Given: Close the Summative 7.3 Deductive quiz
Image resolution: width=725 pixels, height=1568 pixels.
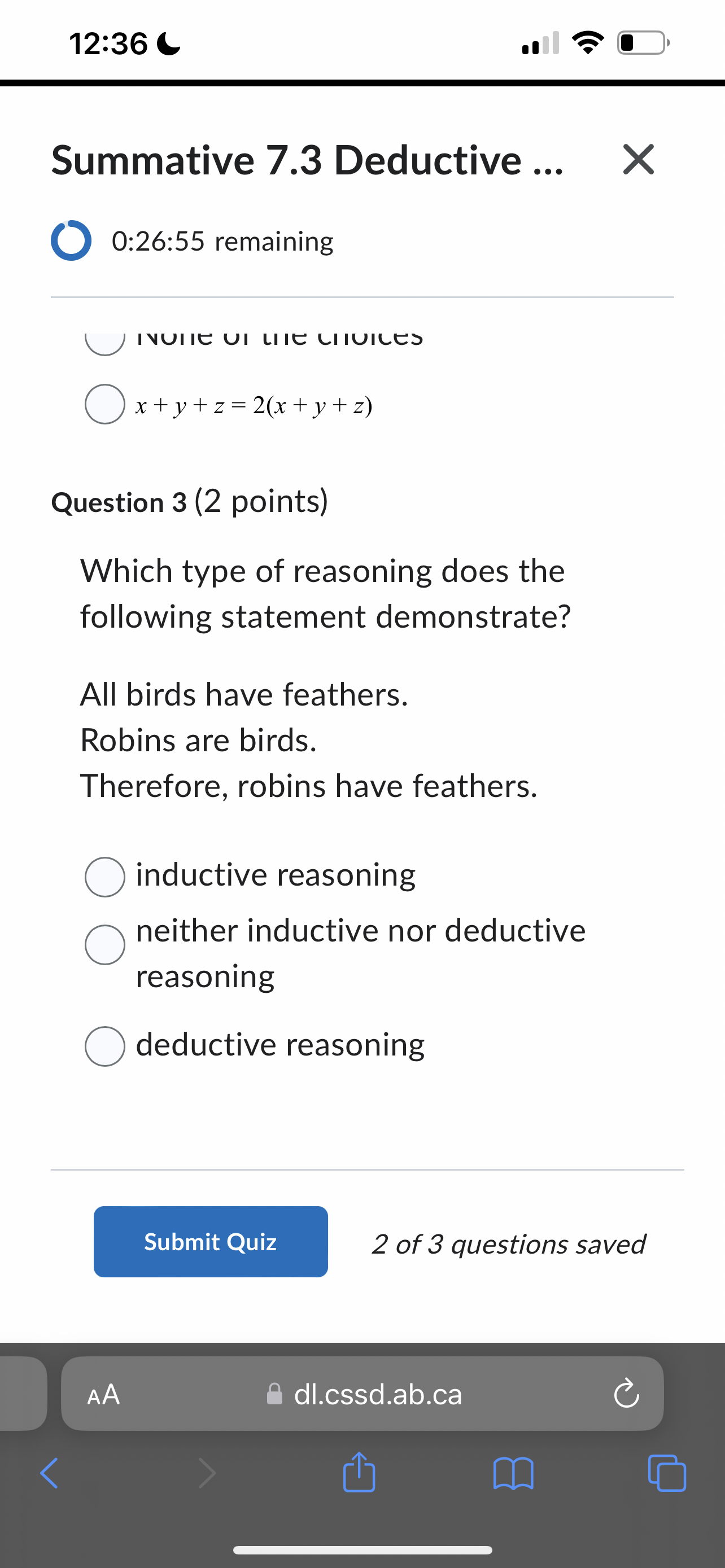Looking at the screenshot, I should click(638, 160).
